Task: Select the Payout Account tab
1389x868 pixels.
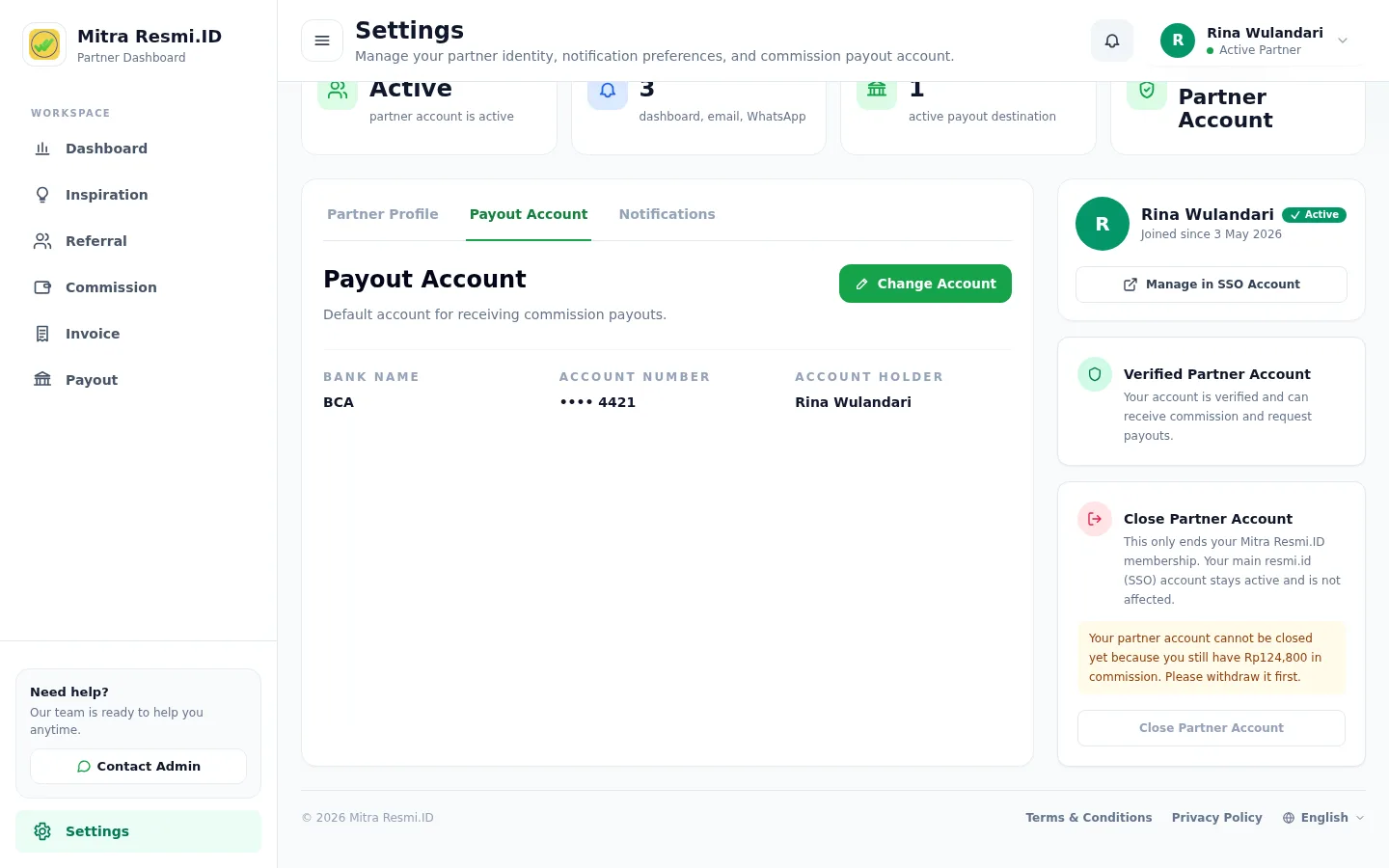Action: point(529,214)
